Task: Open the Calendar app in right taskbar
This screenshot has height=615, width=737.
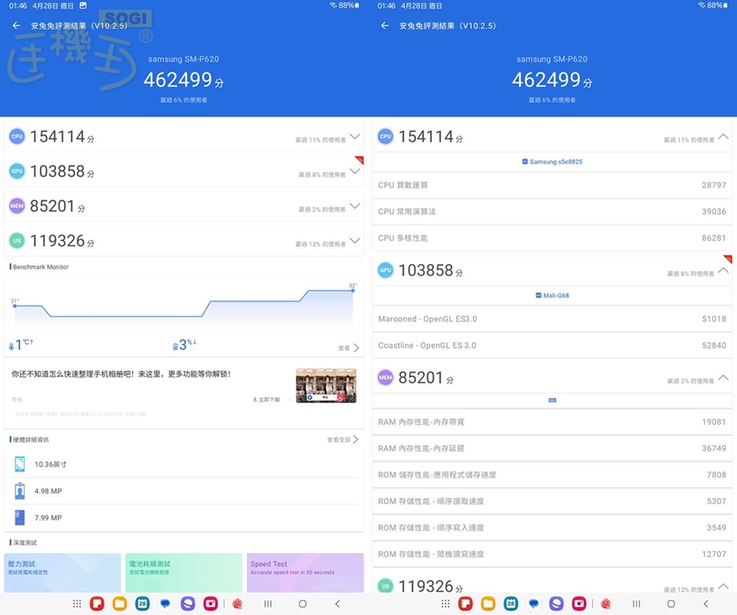Action: [x=511, y=604]
